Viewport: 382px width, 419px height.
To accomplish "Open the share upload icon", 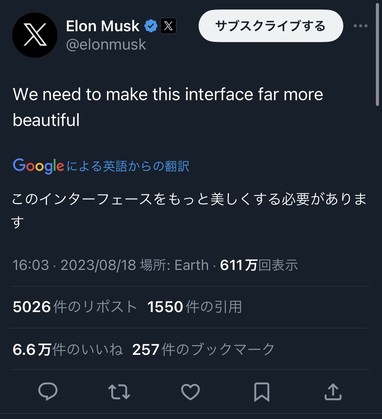I will pyautogui.click(x=333, y=392).
